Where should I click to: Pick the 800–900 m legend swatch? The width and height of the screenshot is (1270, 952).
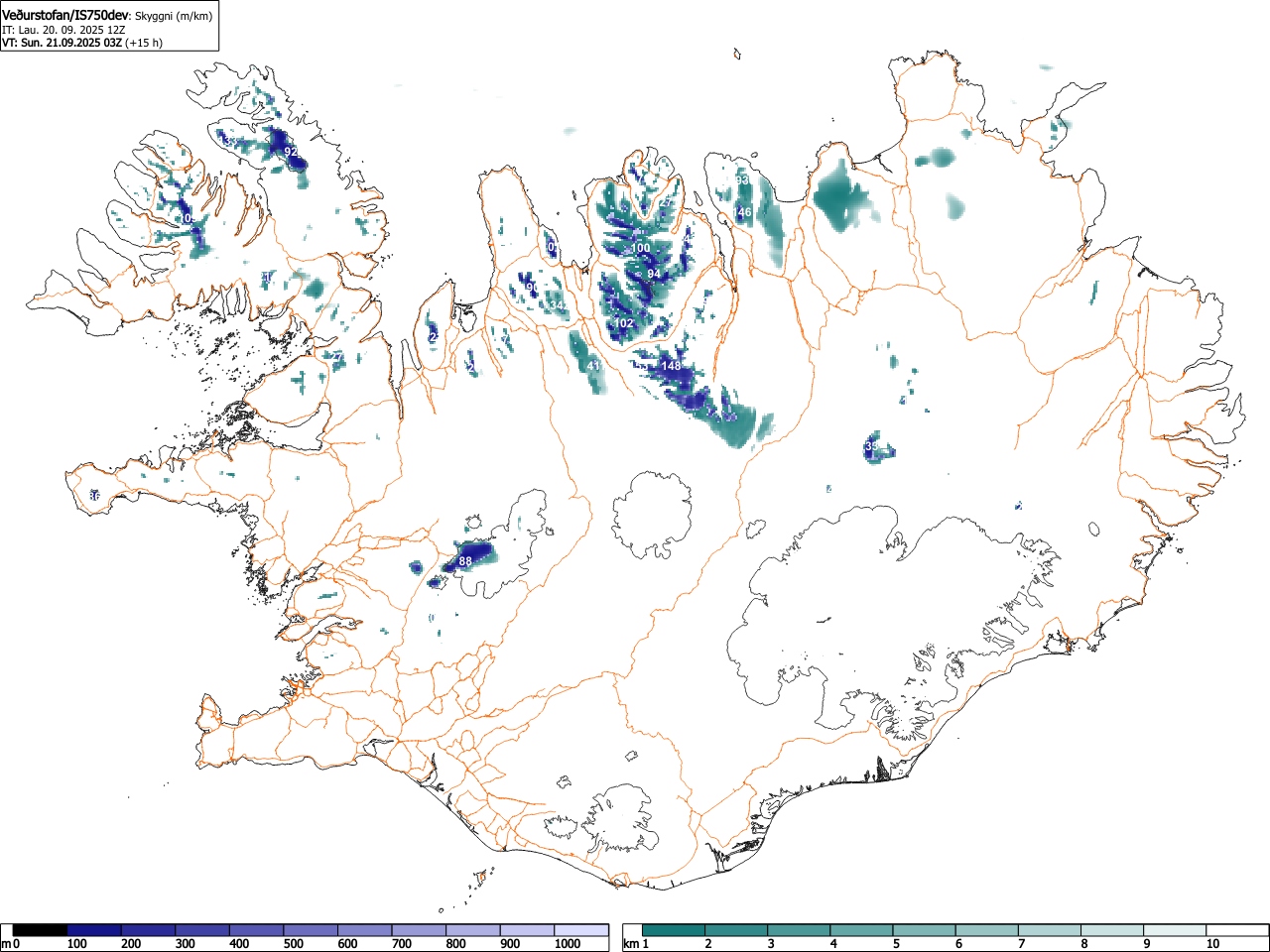coord(473,930)
